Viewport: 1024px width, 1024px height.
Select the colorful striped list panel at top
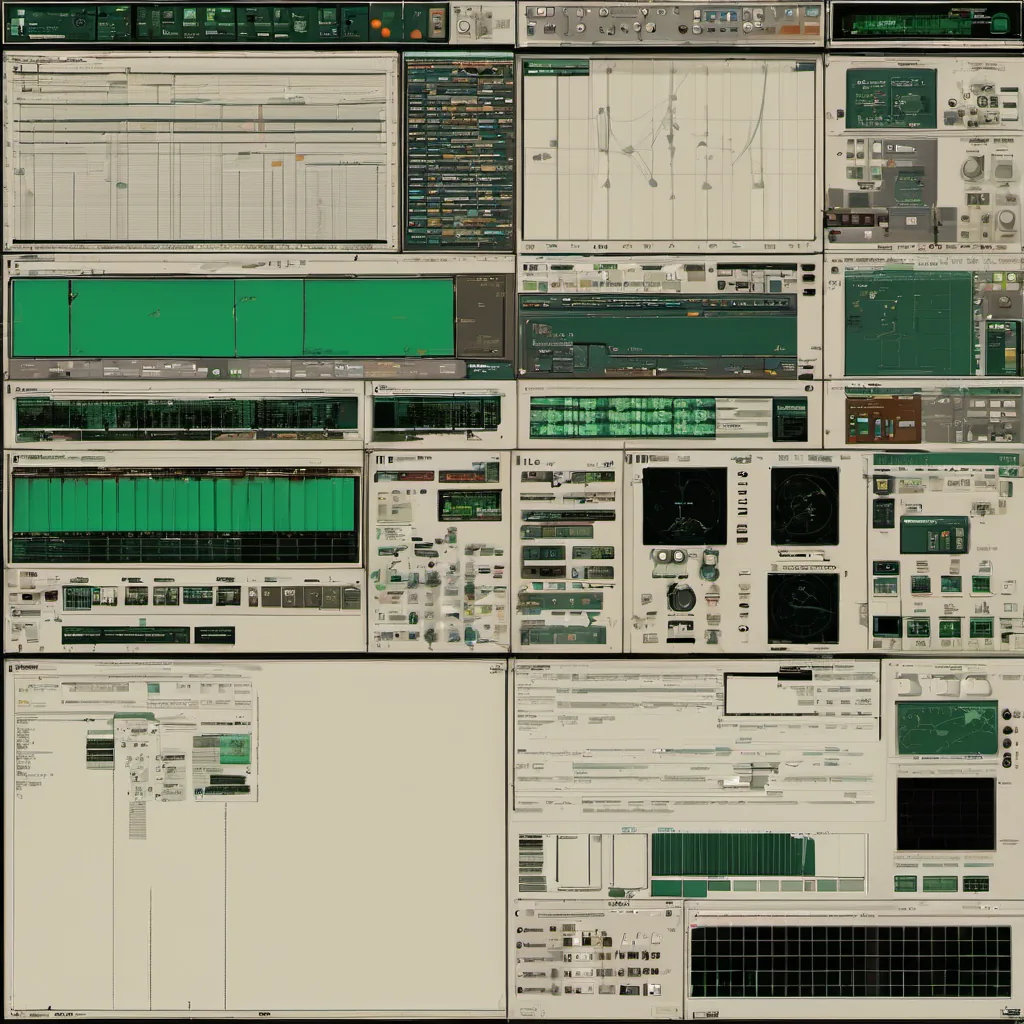click(x=459, y=152)
